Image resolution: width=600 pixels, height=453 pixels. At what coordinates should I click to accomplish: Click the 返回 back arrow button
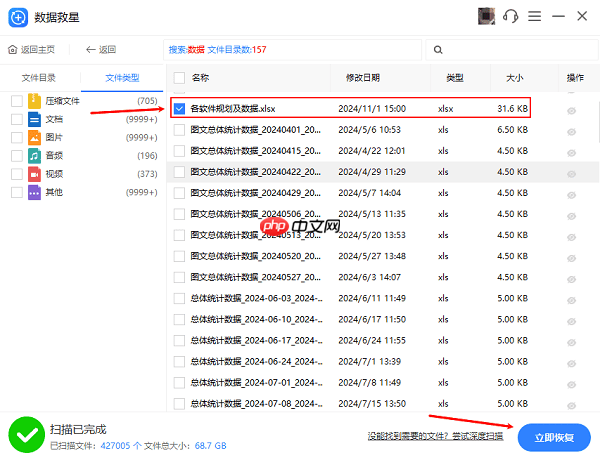point(101,49)
